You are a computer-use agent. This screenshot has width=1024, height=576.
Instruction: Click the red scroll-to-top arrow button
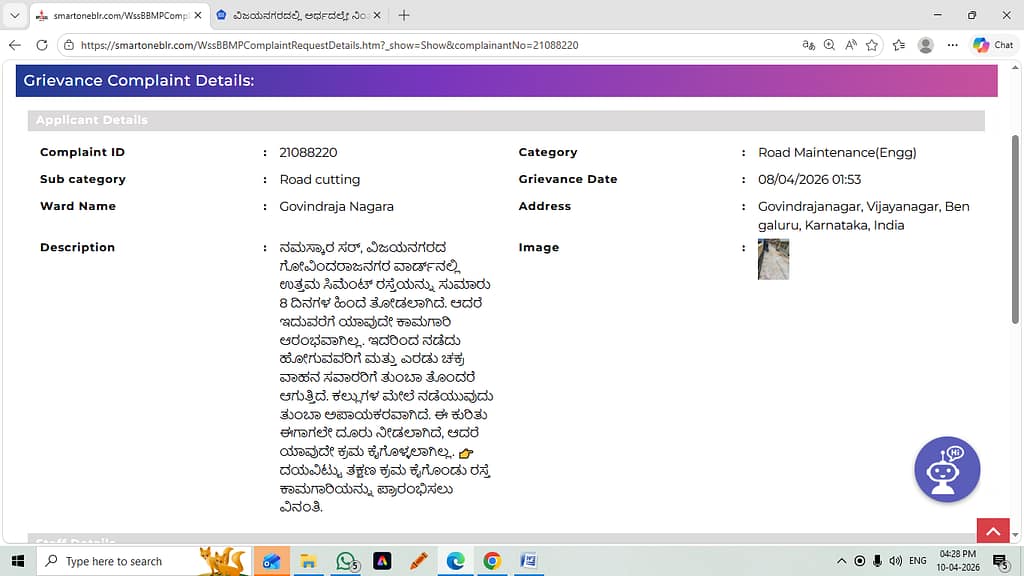coord(993,532)
